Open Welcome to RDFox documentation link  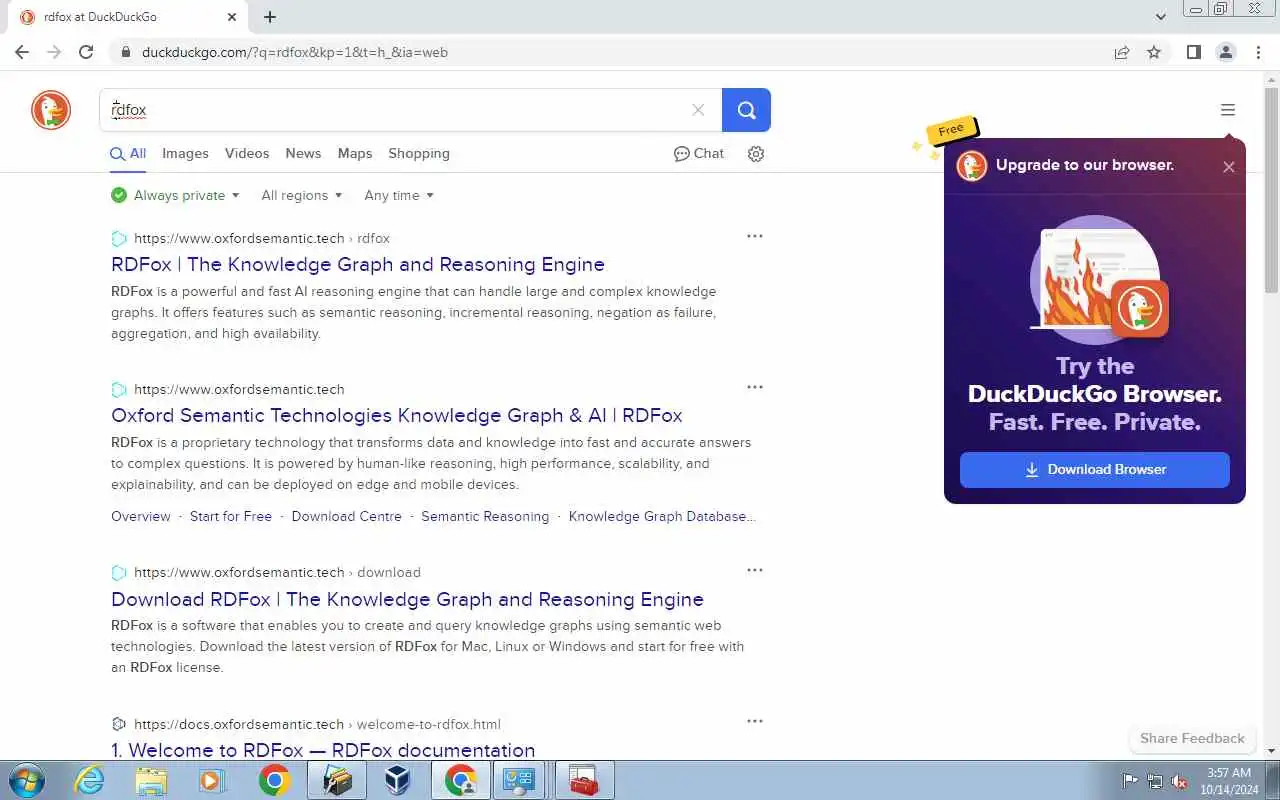coord(323,750)
